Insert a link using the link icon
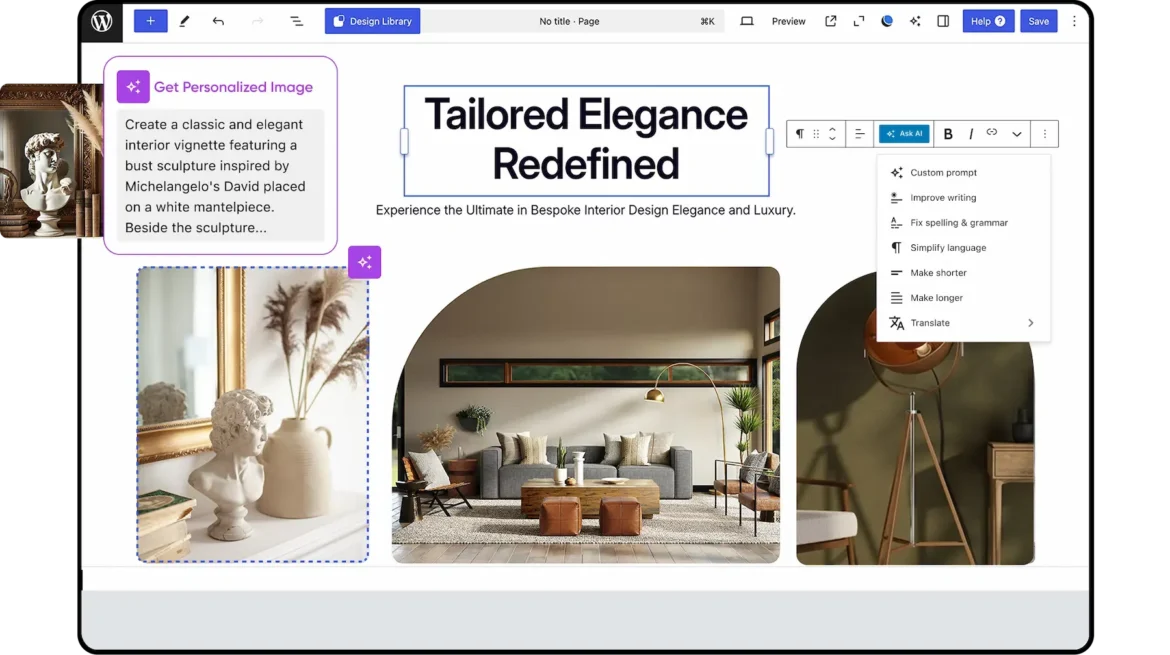This screenshot has height=655, width=1170. pyautogui.click(x=992, y=133)
